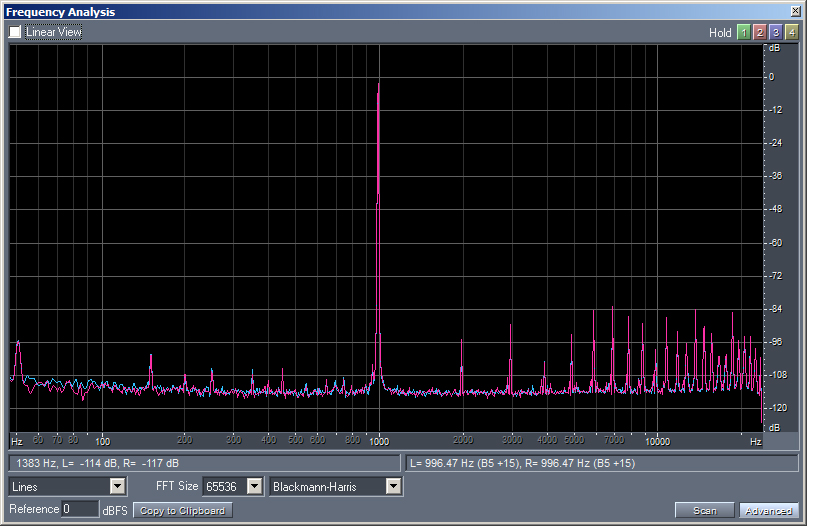The width and height of the screenshot is (819, 526).
Task: Click the 0 dB label on level axis
Action: 772,77
